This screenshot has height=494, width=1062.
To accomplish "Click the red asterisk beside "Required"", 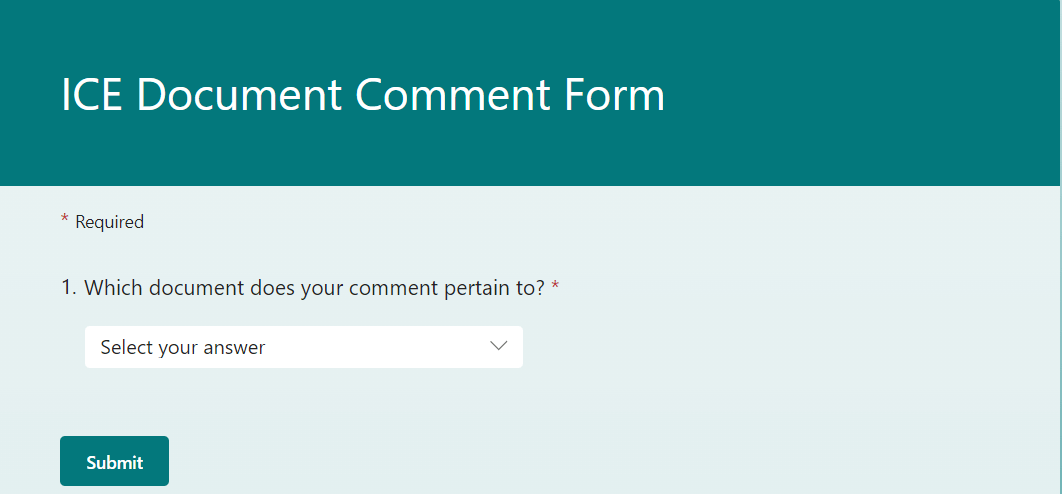I will pos(65,221).
